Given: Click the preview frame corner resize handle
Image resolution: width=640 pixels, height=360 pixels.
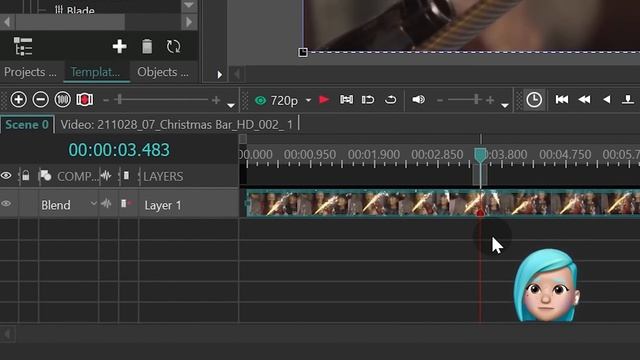Looking at the screenshot, I should click(x=303, y=52).
